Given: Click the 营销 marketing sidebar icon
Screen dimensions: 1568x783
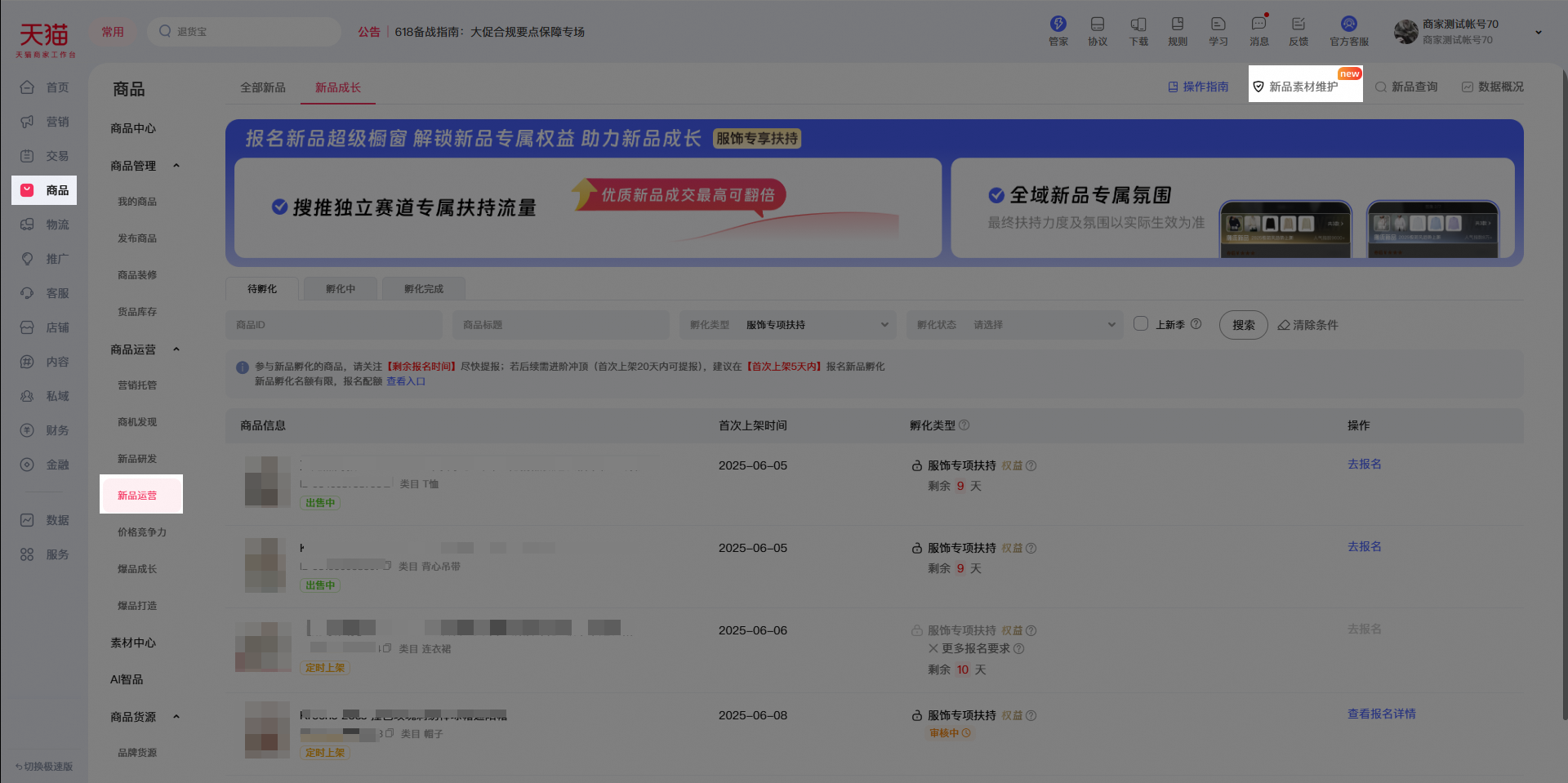Looking at the screenshot, I should (27, 122).
